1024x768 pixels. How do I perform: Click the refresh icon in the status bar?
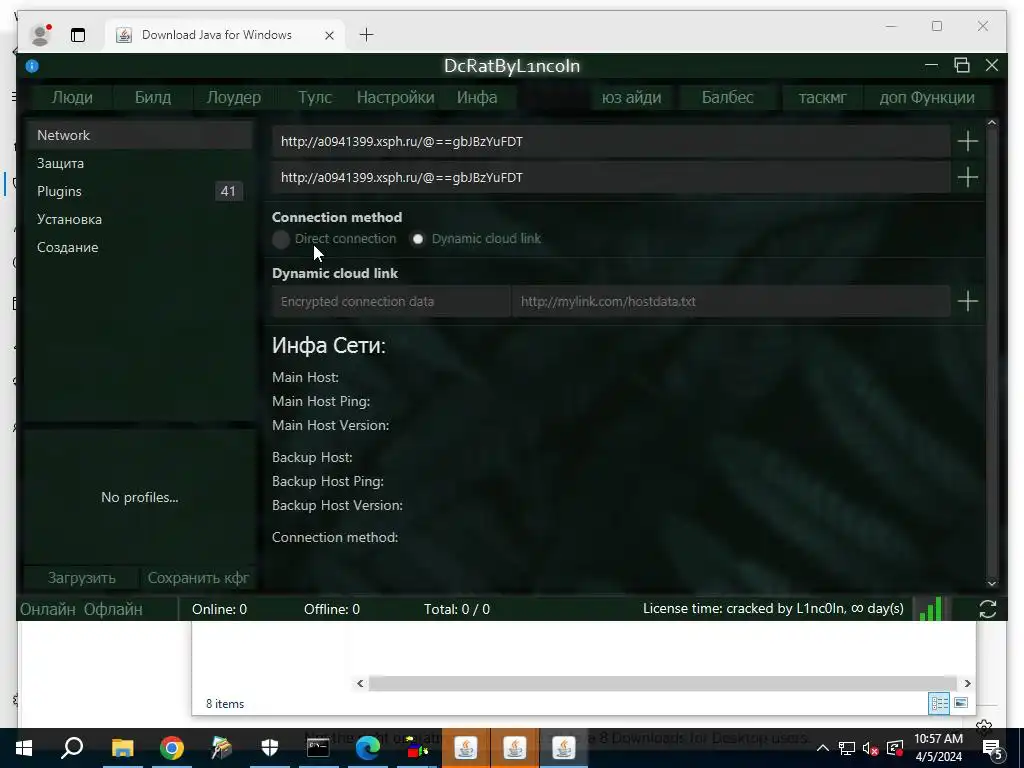pyautogui.click(x=987, y=609)
